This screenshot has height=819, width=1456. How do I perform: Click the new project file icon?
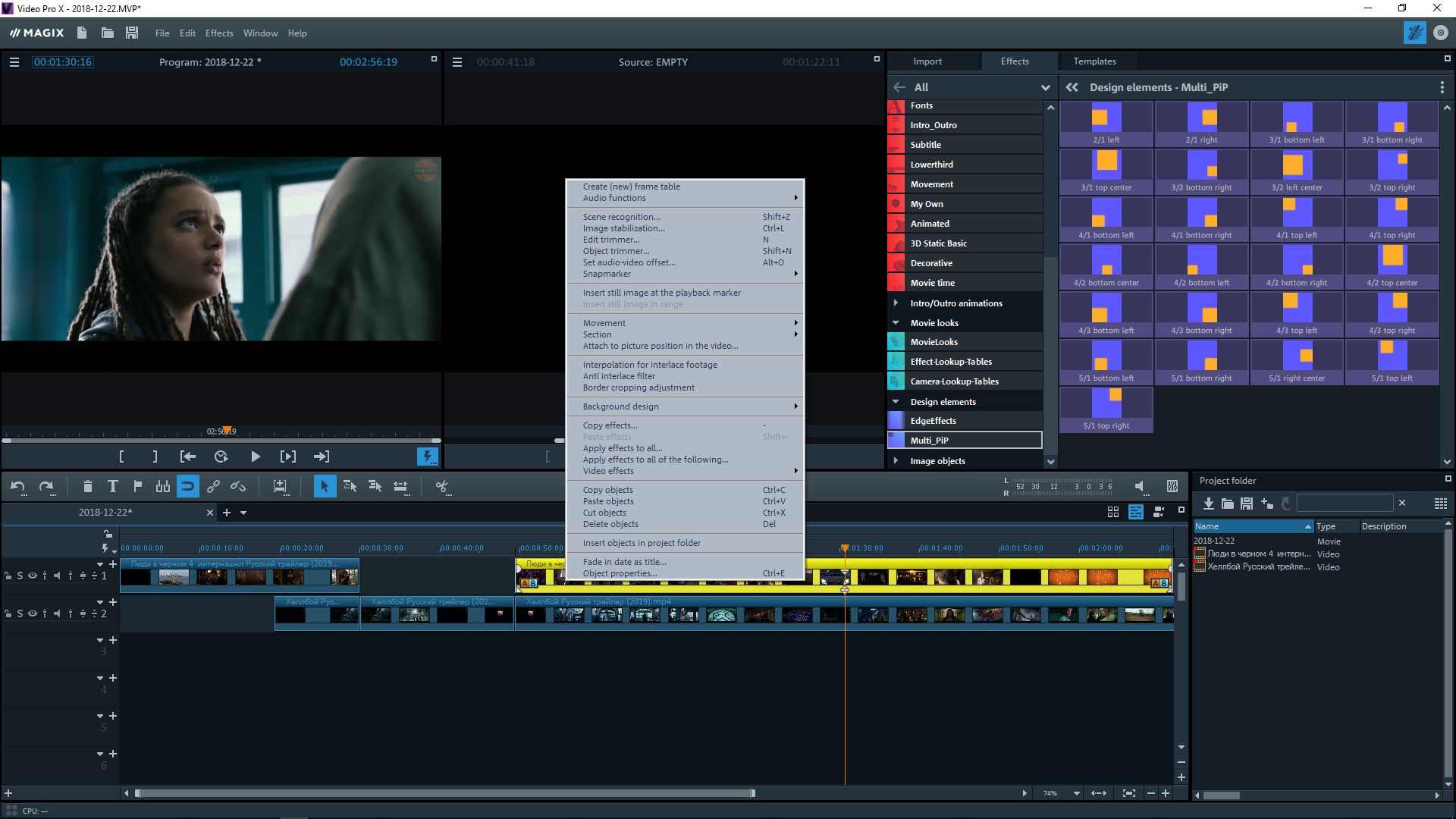82,33
